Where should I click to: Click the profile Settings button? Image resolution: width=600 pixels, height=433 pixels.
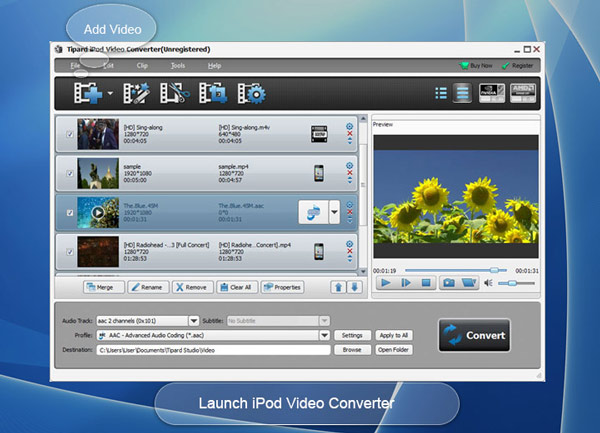coord(352,335)
